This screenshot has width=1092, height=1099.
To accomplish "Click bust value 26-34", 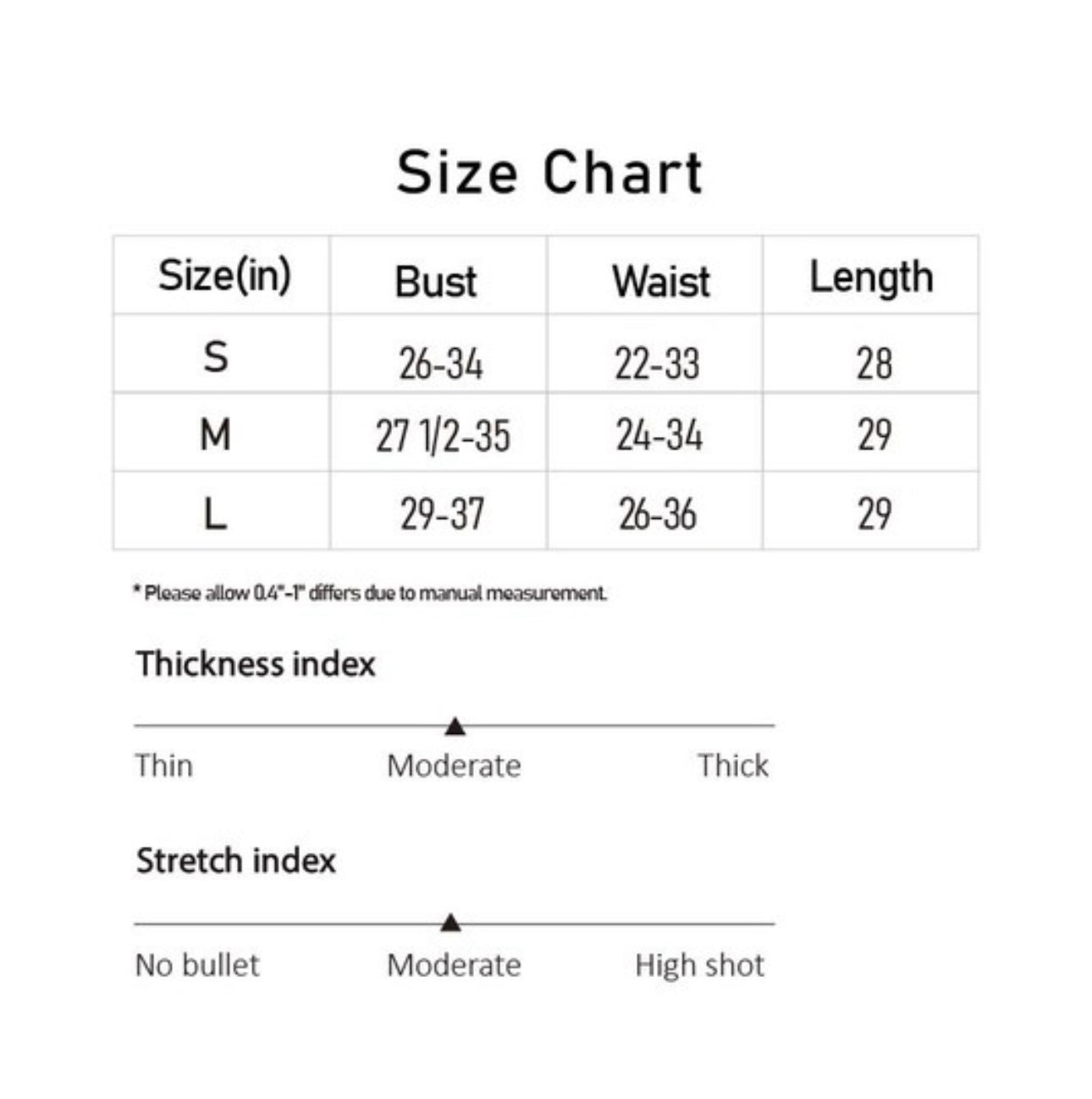I will coord(440,364).
